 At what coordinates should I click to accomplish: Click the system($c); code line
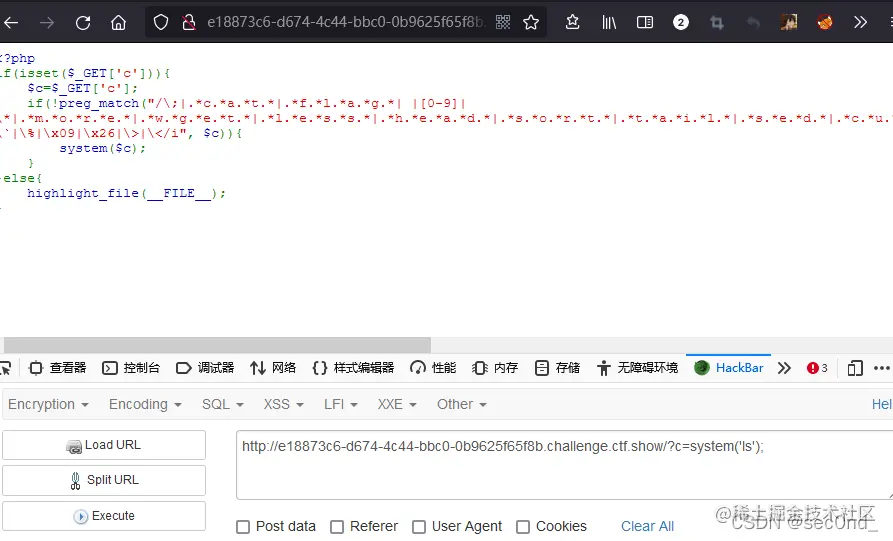click(x=103, y=148)
